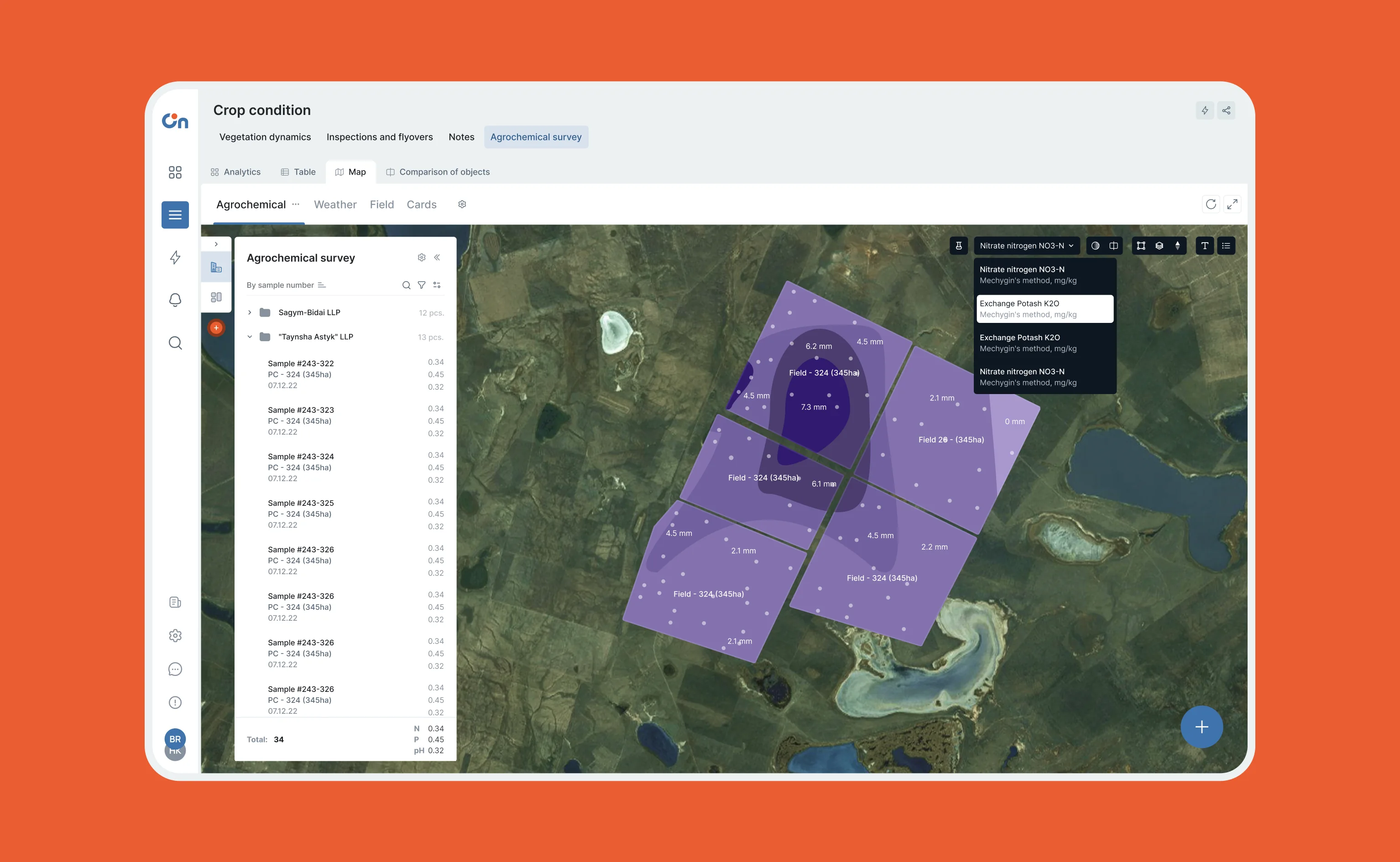Screen dimensions: 1400x862
Task: Change sort order By sample number
Action: pos(286,285)
